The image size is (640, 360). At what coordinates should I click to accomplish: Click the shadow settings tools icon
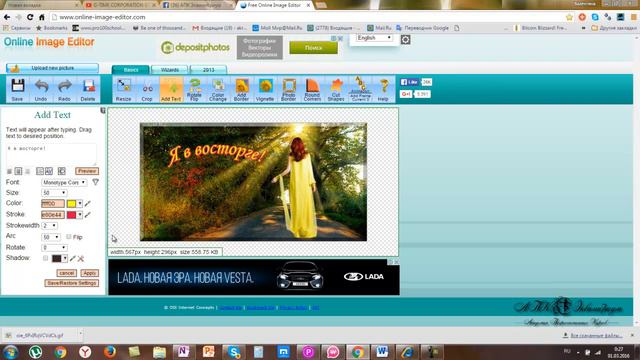point(81,258)
